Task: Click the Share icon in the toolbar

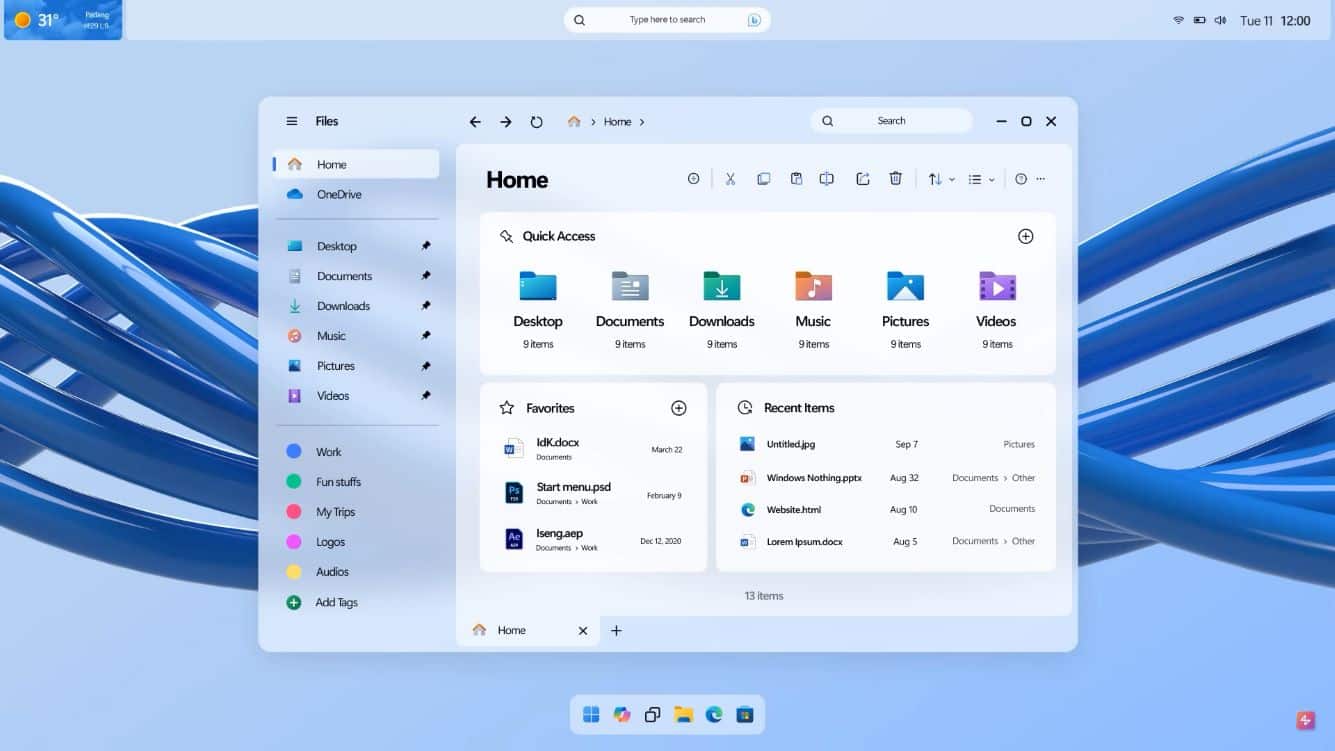Action: pyautogui.click(x=862, y=178)
